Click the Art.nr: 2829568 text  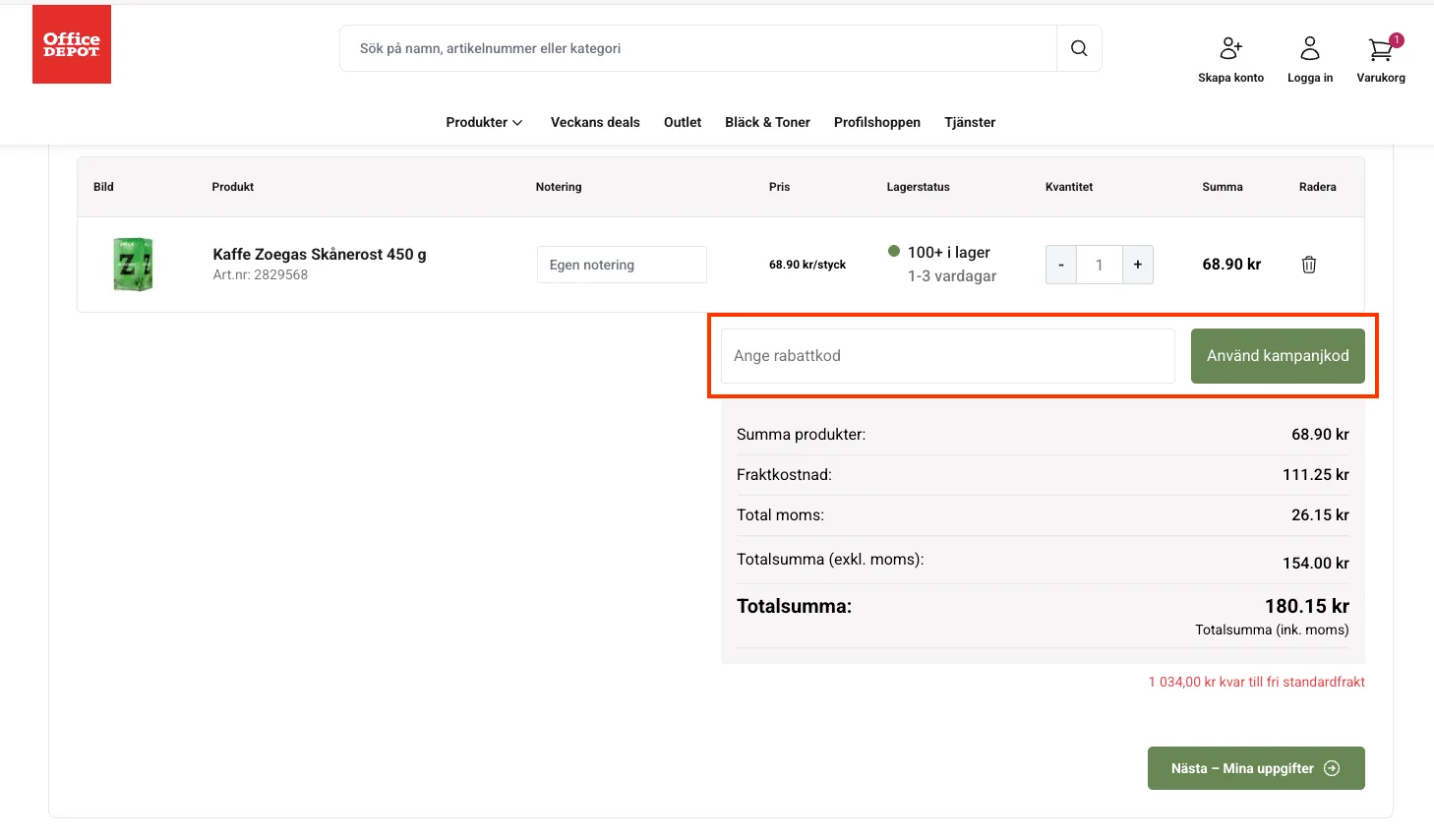[261, 275]
